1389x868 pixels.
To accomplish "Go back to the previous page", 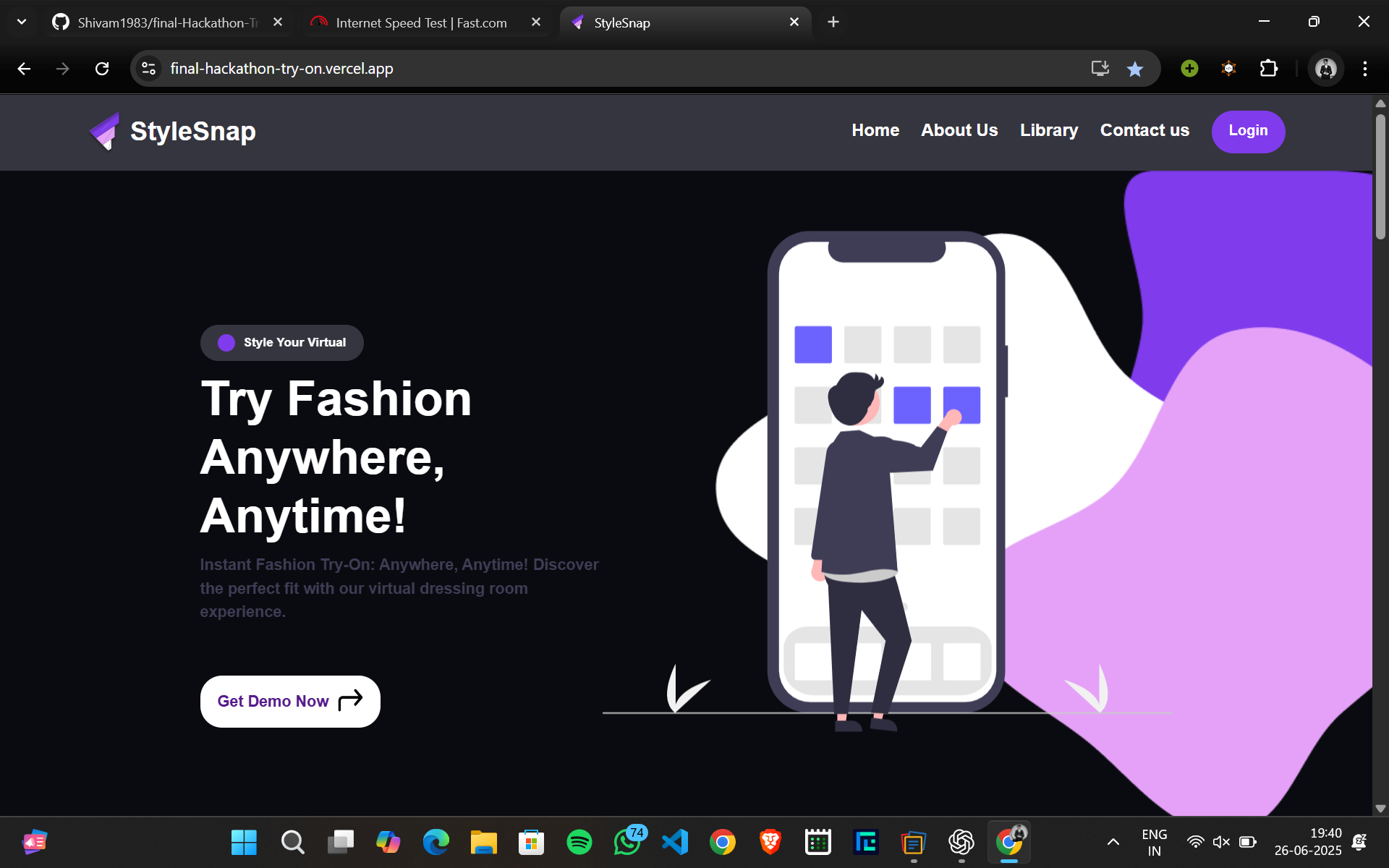I will point(24,69).
